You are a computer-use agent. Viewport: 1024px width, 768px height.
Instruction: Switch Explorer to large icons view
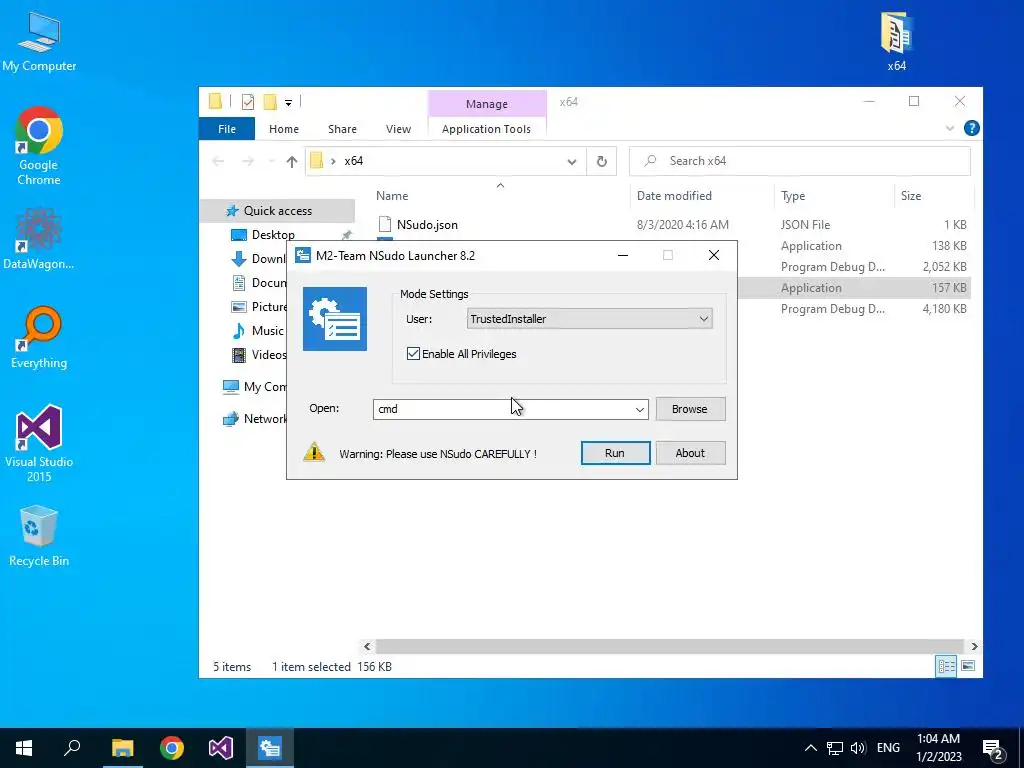968,666
